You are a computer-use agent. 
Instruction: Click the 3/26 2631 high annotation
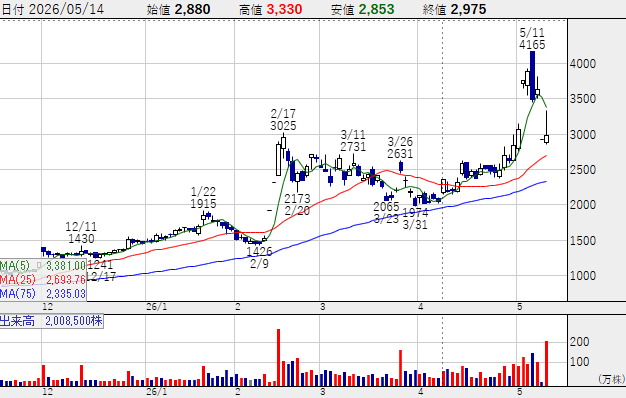(x=400, y=147)
